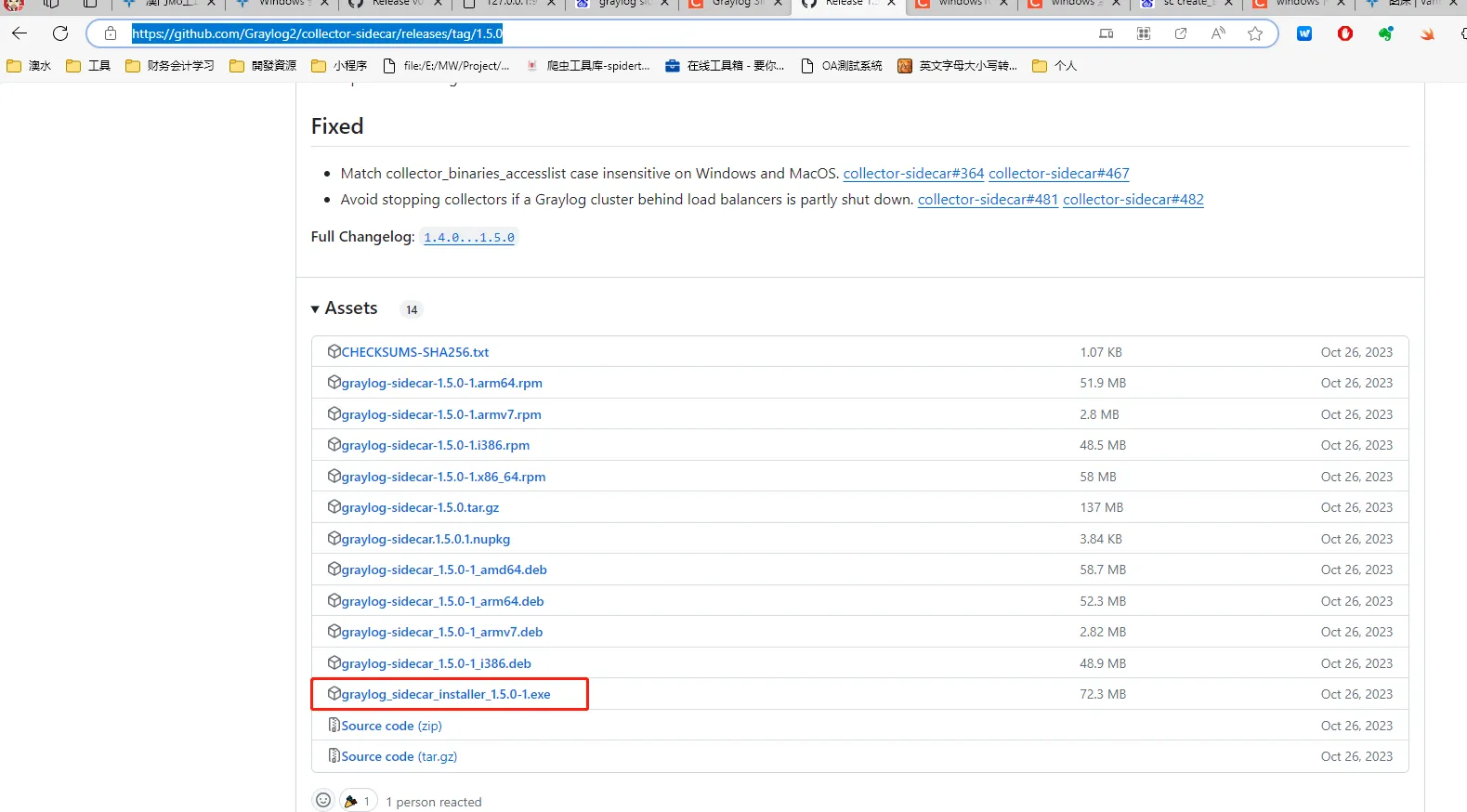The height and width of the screenshot is (812, 1467).
Task: Open the 财务会计学习 bookmark folder
Action: pos(170,66)
